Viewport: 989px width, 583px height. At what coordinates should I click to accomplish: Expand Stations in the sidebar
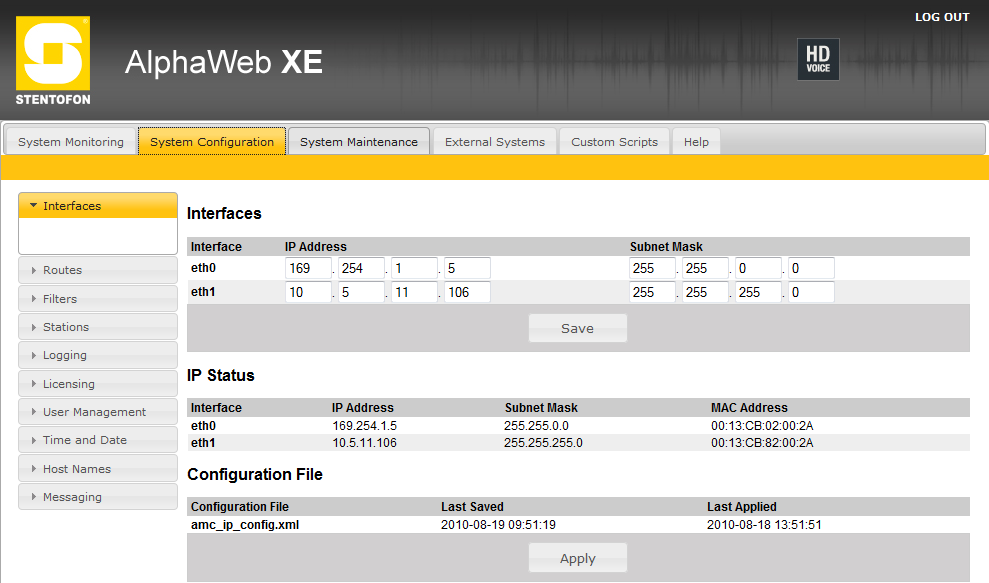coord(97,327)
